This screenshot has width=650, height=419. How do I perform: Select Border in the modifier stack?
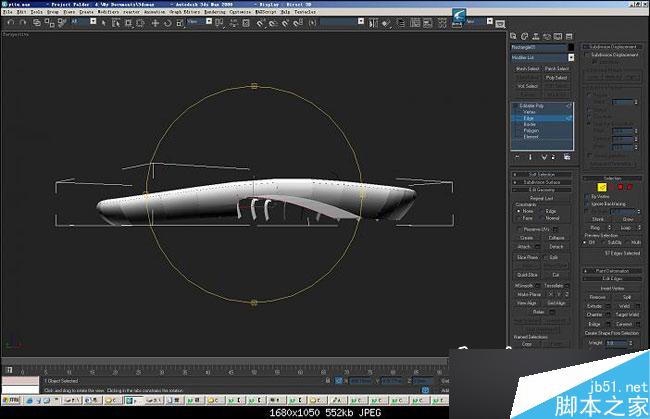[531, 126]
